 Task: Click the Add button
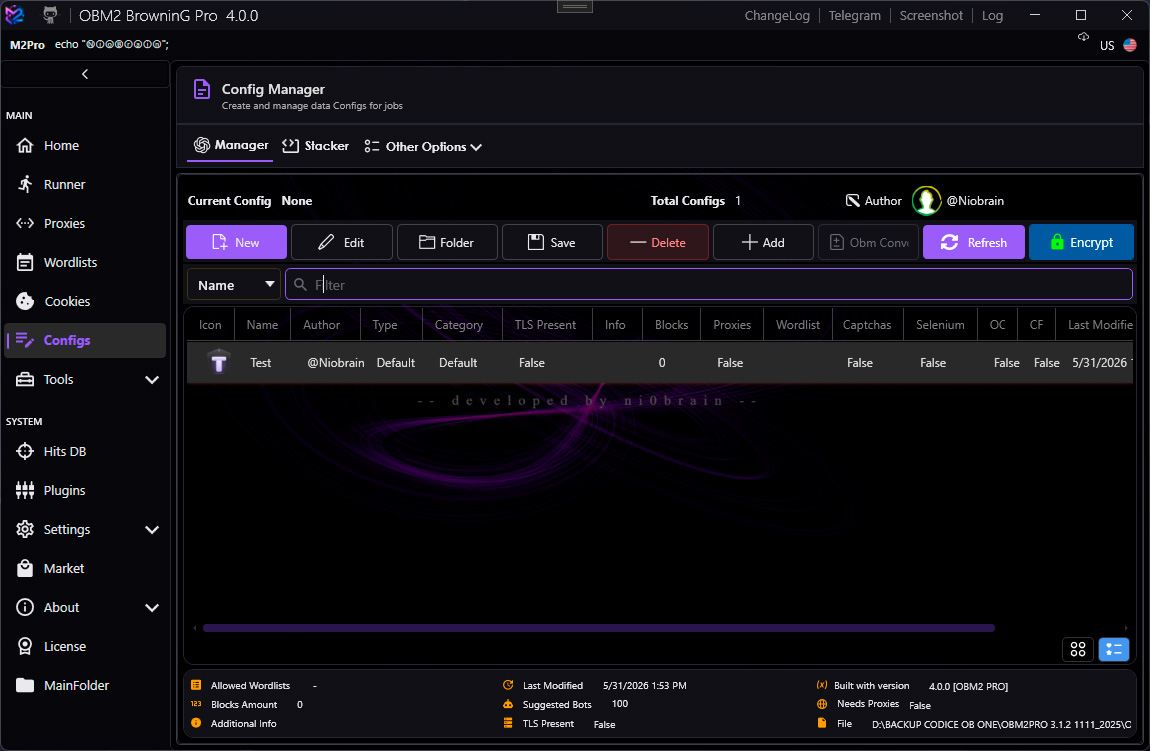(763, 242)
